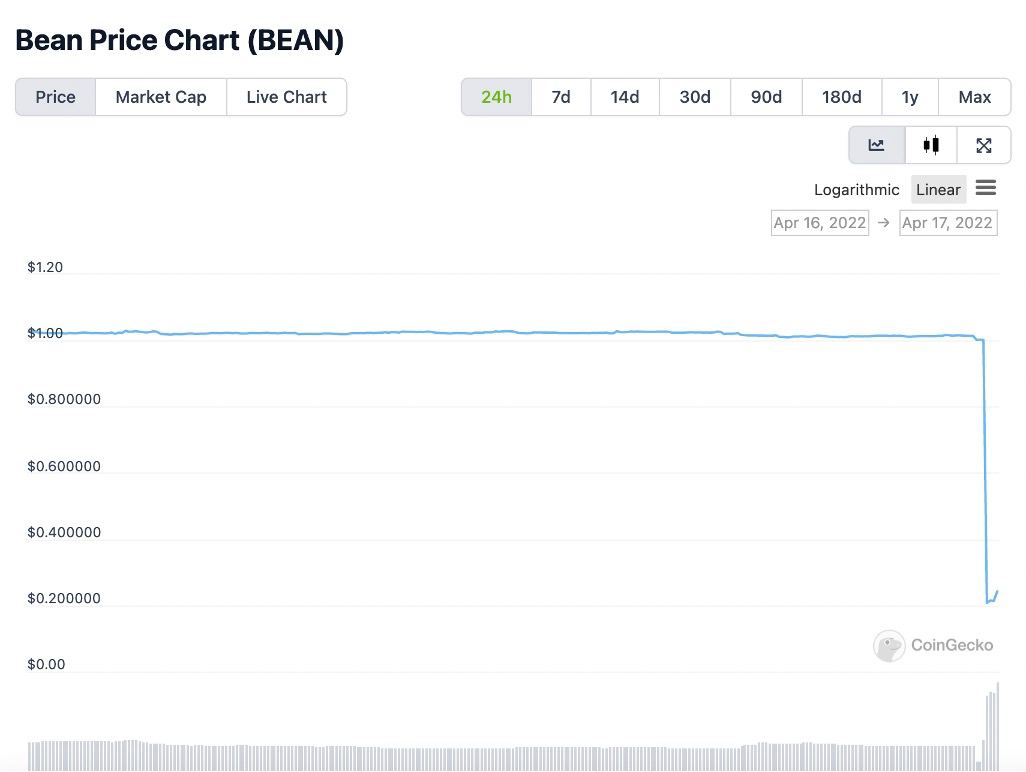Select the 24h time range
The image size is (1026, 772).
pos(497,97)
